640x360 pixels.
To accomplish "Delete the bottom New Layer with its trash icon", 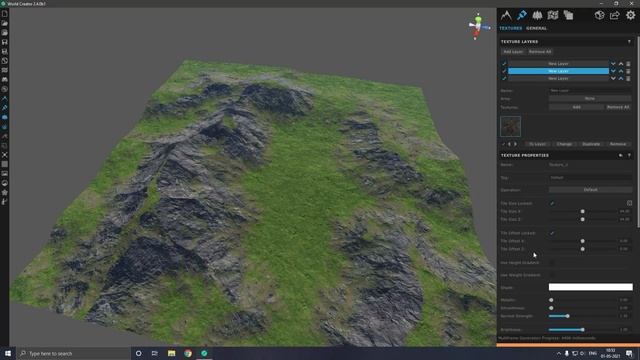I will (x=628, y=78).
